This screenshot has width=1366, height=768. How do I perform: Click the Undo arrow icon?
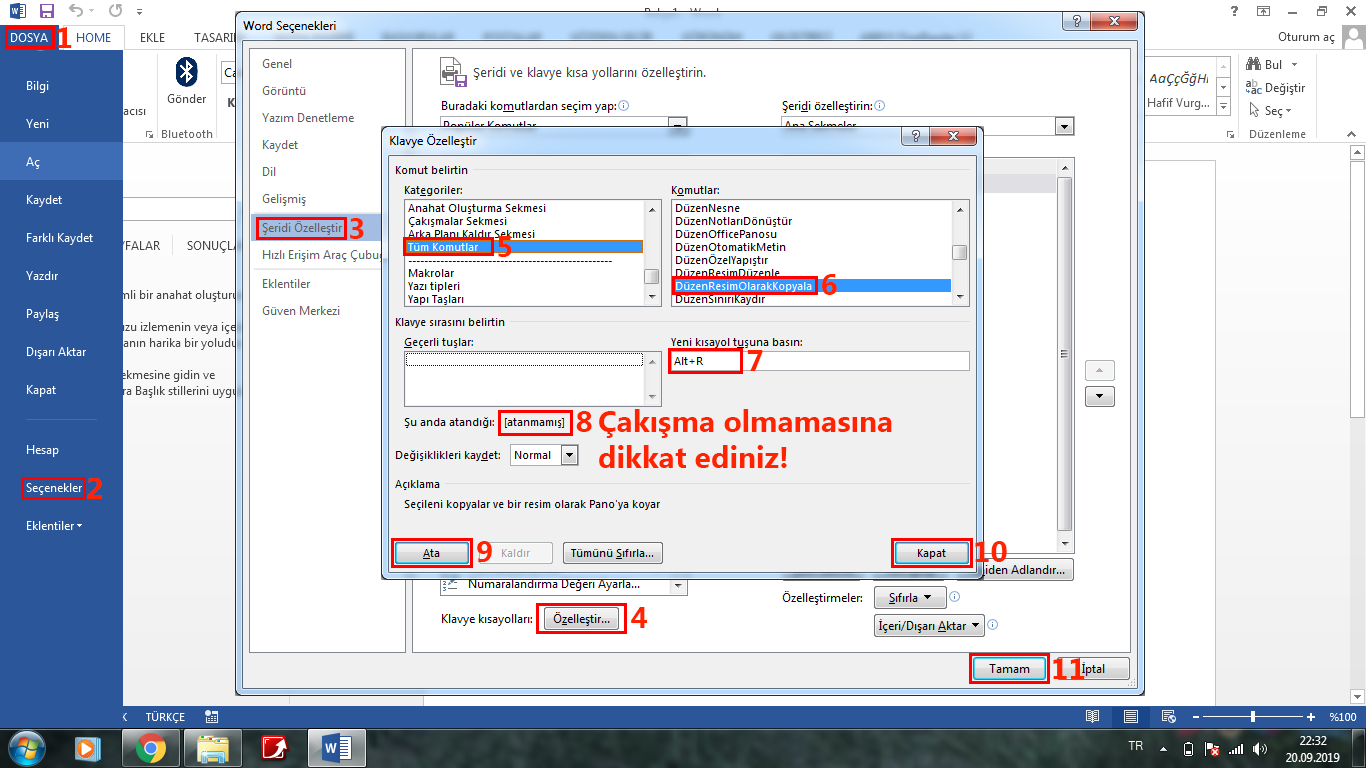pyautogui.click(x=76, y=11)
